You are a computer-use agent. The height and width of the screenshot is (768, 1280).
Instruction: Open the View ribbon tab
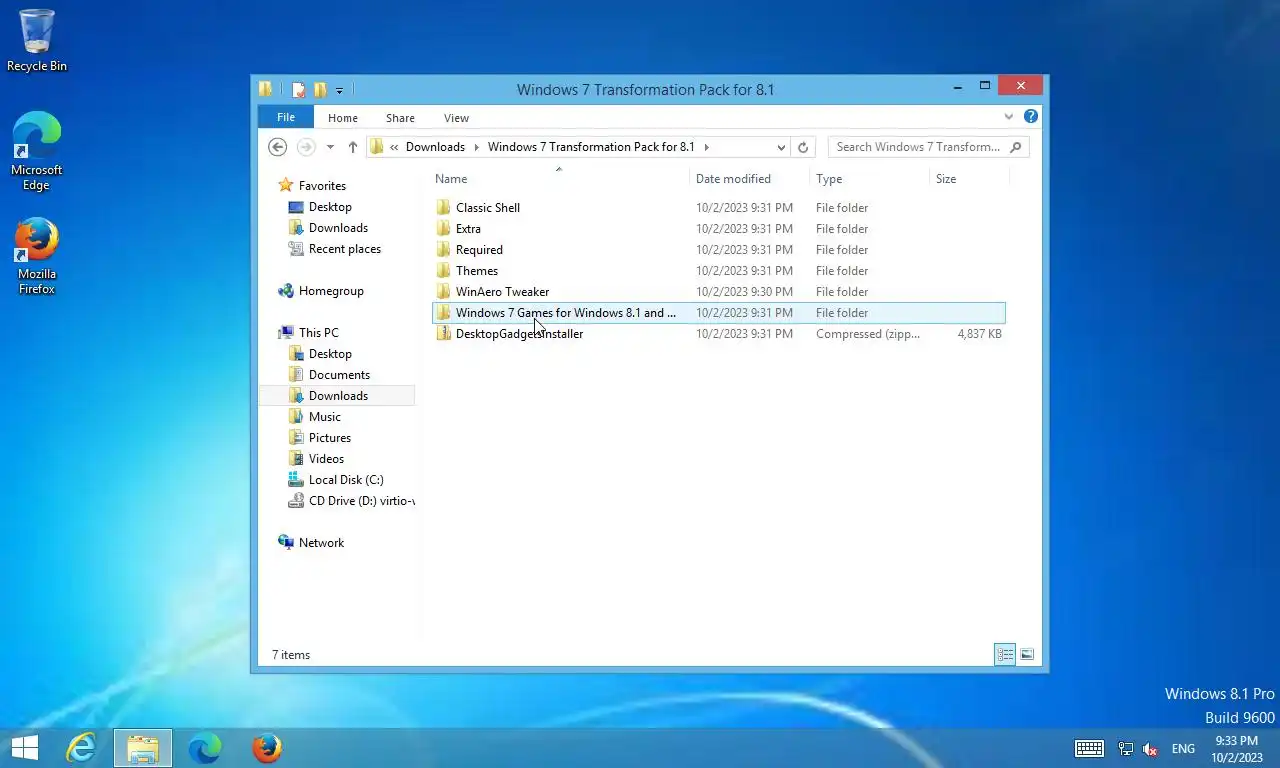(456, 118)
